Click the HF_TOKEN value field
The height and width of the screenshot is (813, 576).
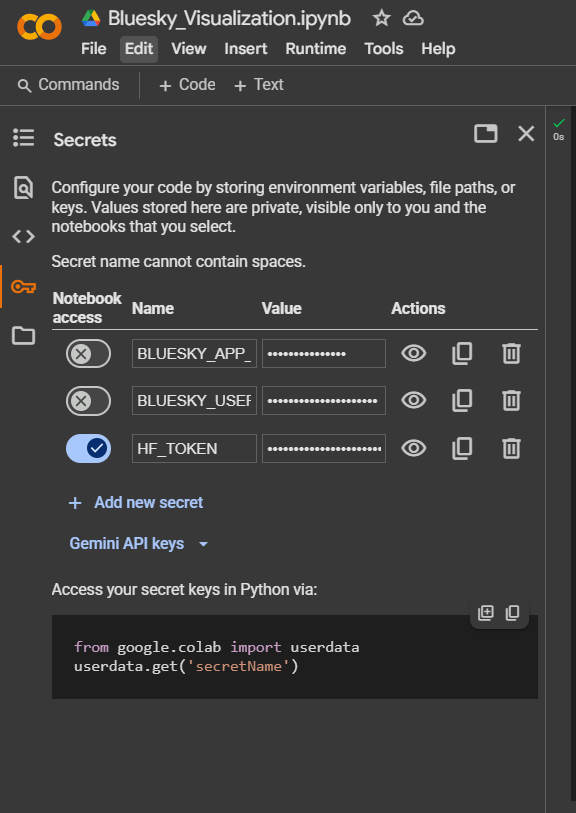324,448
